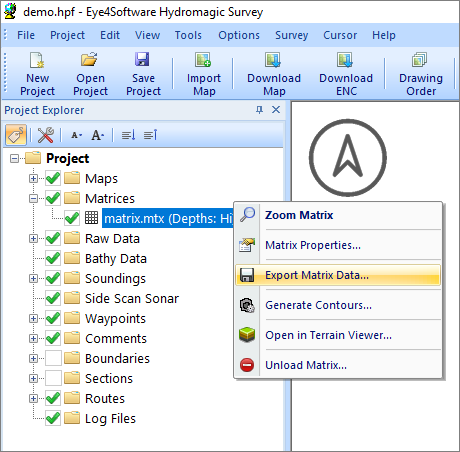Image resolution: width=460 pixels, height=452 pixels.
Task: Expand the Raw Data tree node
Action: [33, 238]
